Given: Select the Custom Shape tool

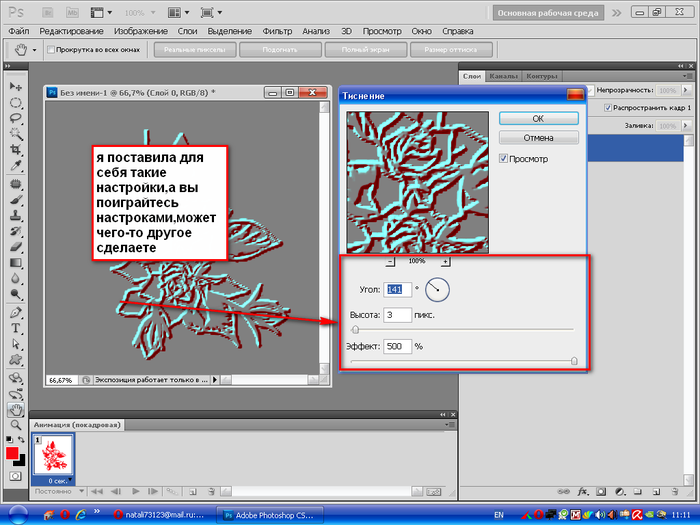Looking at the screenshot, I should (16, 360).
